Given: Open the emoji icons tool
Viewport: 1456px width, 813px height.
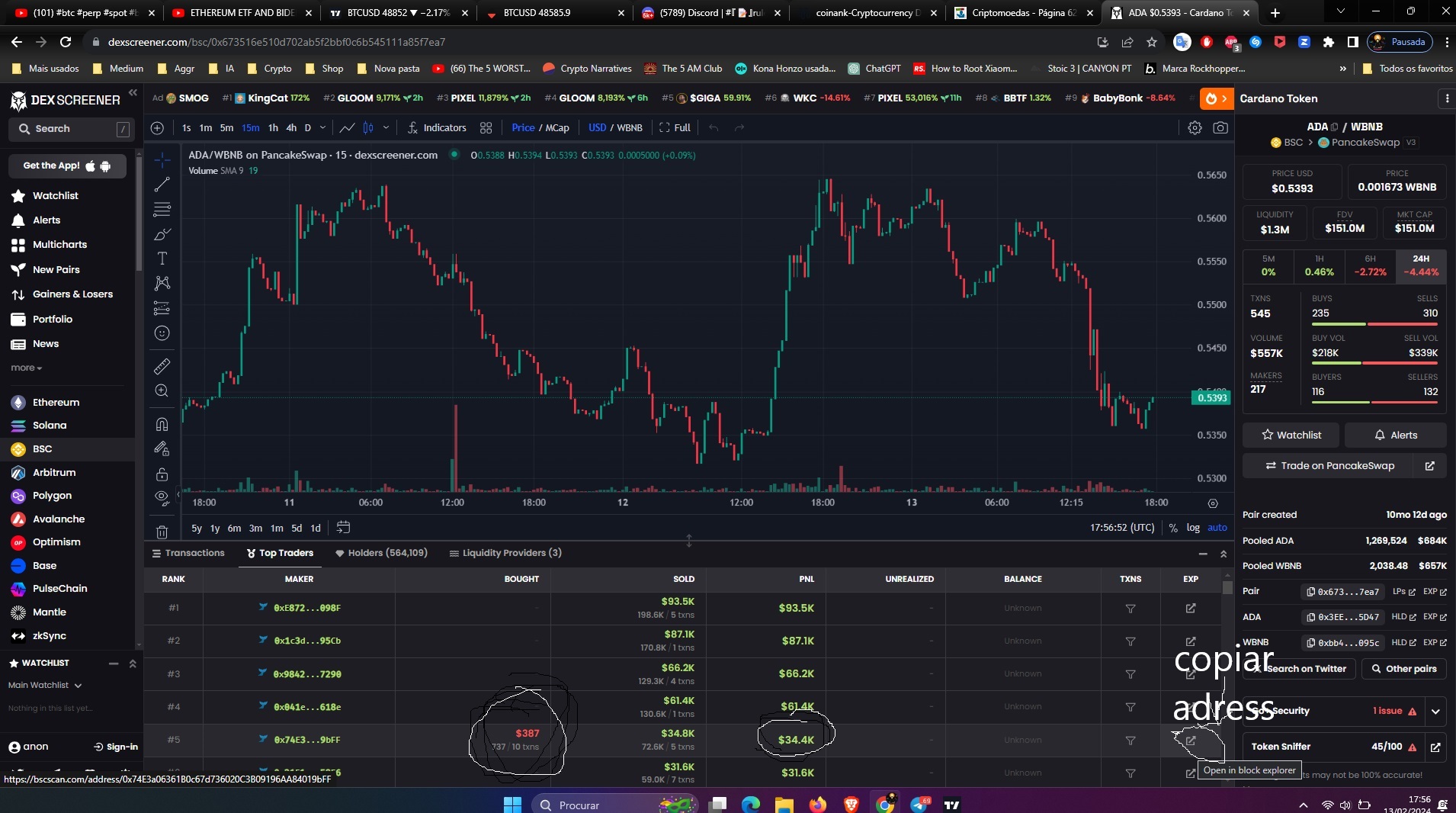Looking at the screenshot, I should click(162, 333).
